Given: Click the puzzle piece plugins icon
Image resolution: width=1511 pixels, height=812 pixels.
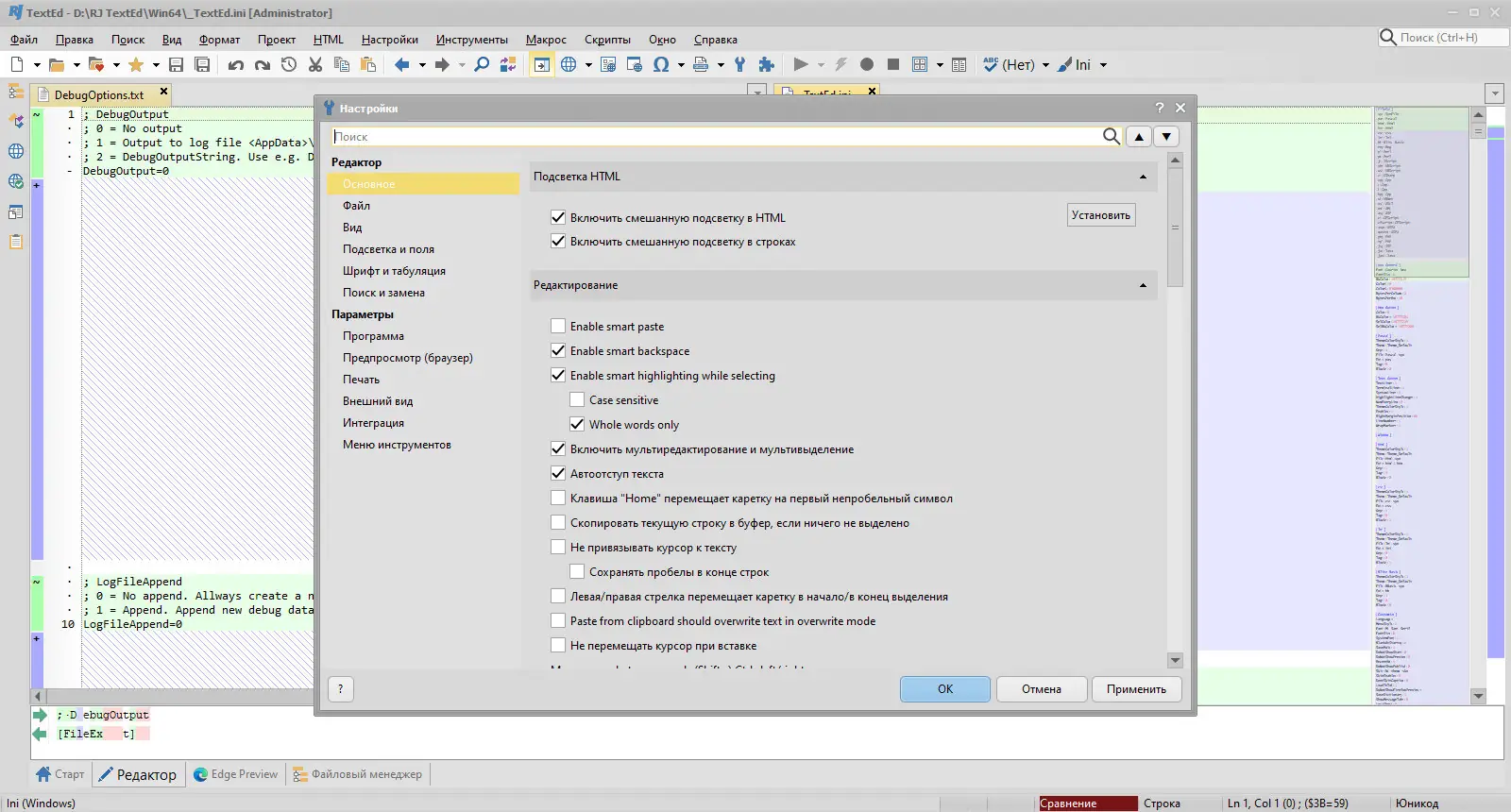Looking at the screenshot, I should (766, 65).
